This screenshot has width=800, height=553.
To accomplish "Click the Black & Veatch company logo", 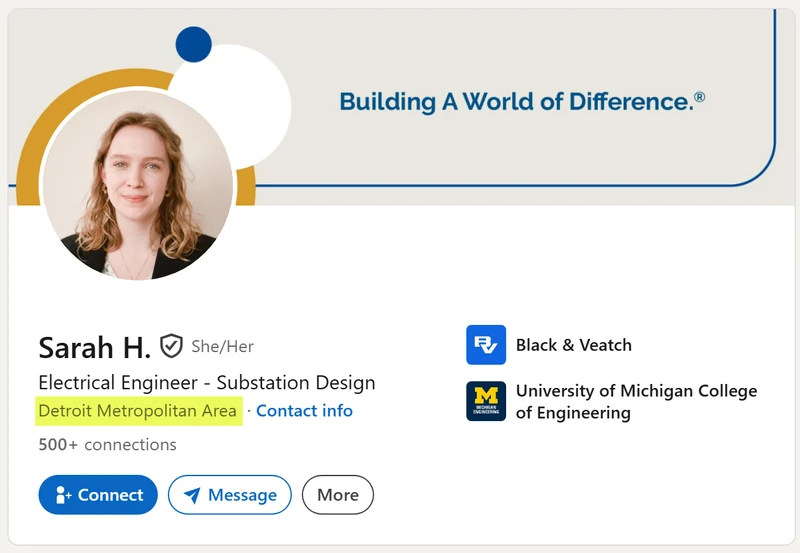I will tap(486, 345).
